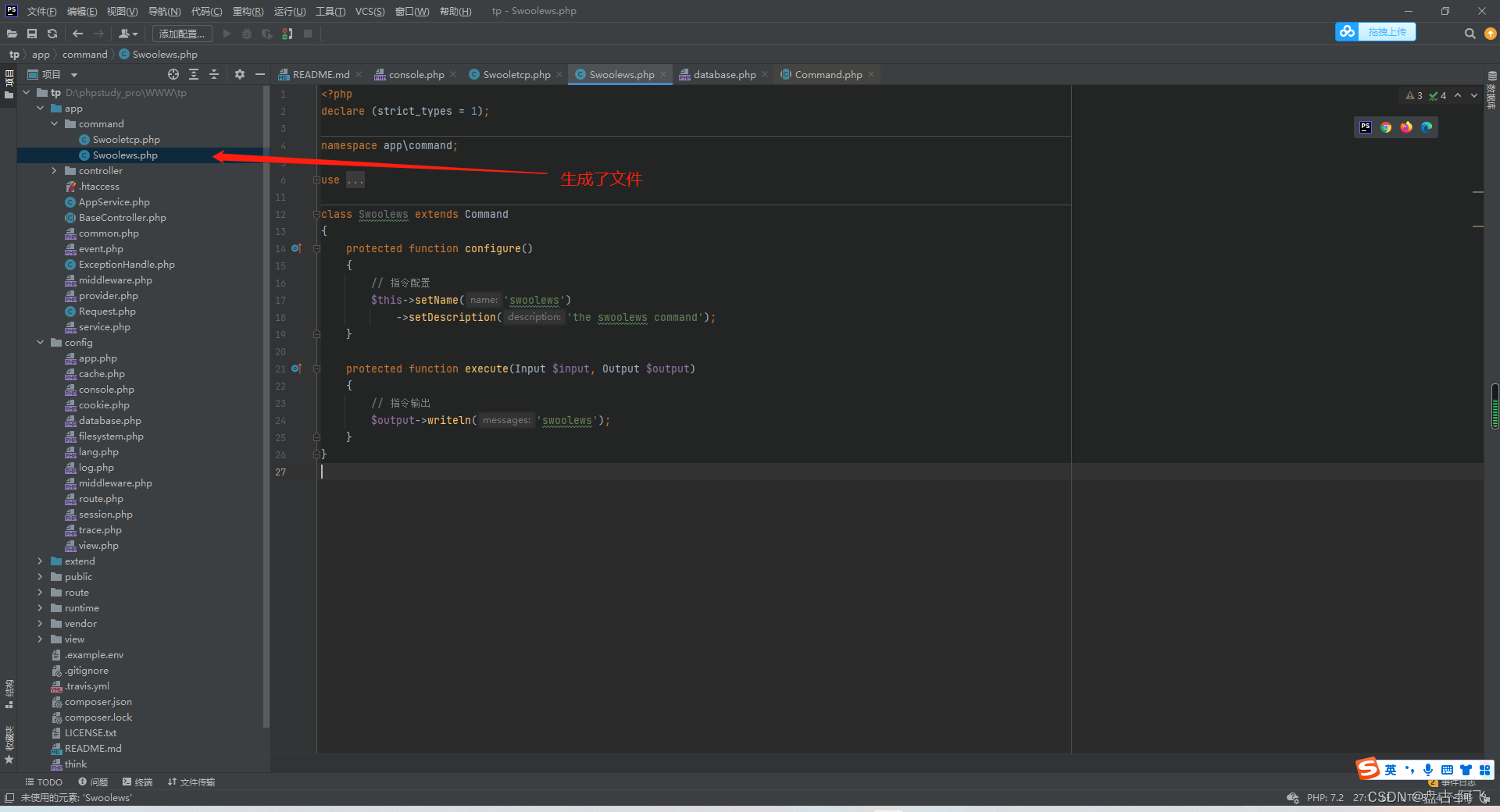The image size is (1500, 812).
Task: Switch to the database.php editor tab
Action: point(724,74)
